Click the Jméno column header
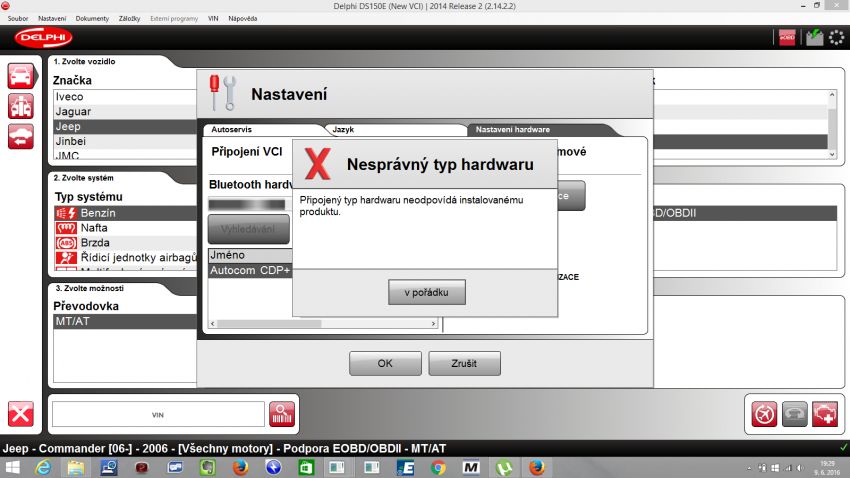This screenshot has height=478, width=850. coord(250,255)
